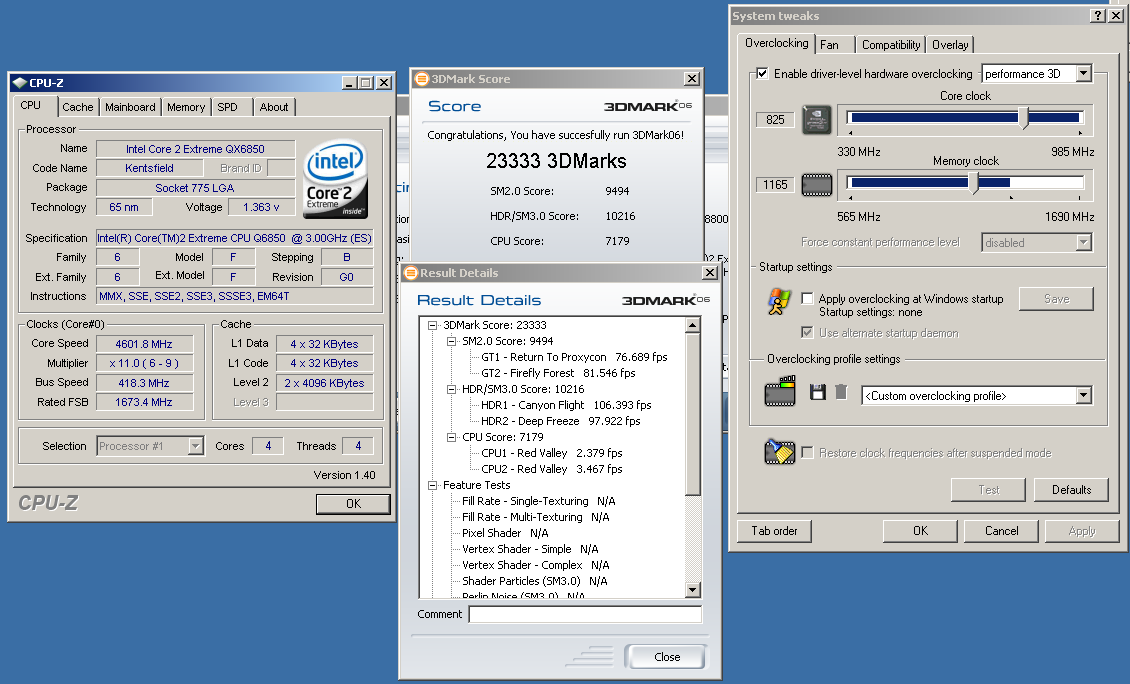This screenshot has width=1130, height=684.
Task: Save the overclocking profile with the floppy icon
Action: pos(818,393)
